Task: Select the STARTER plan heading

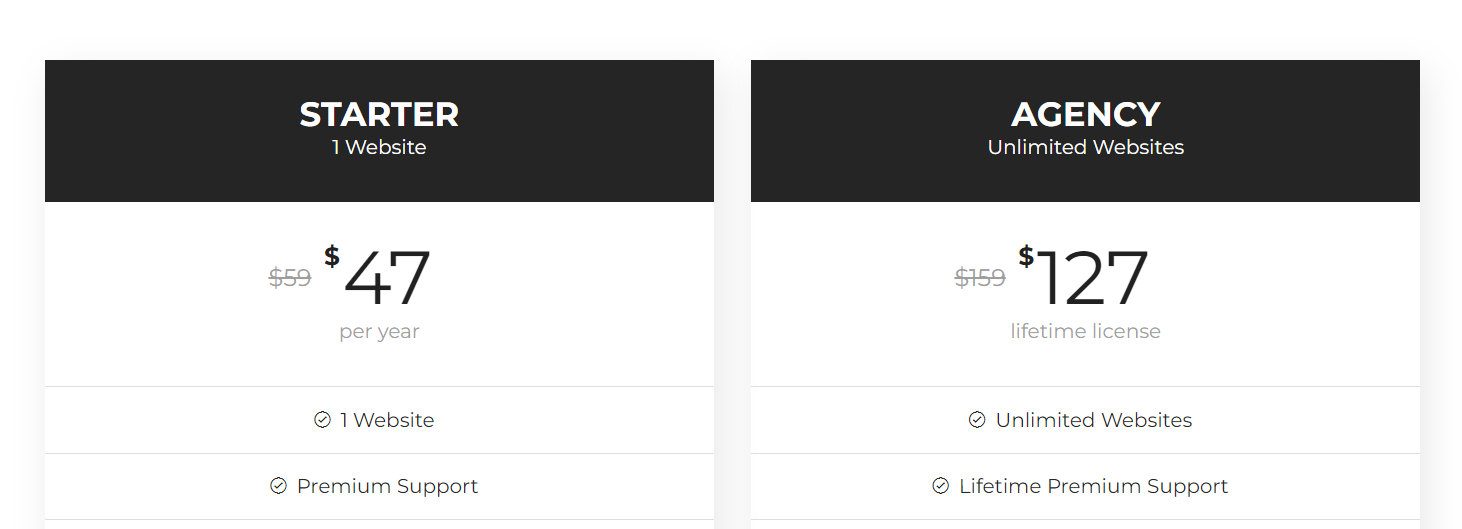Action: (x=379, y=115)
